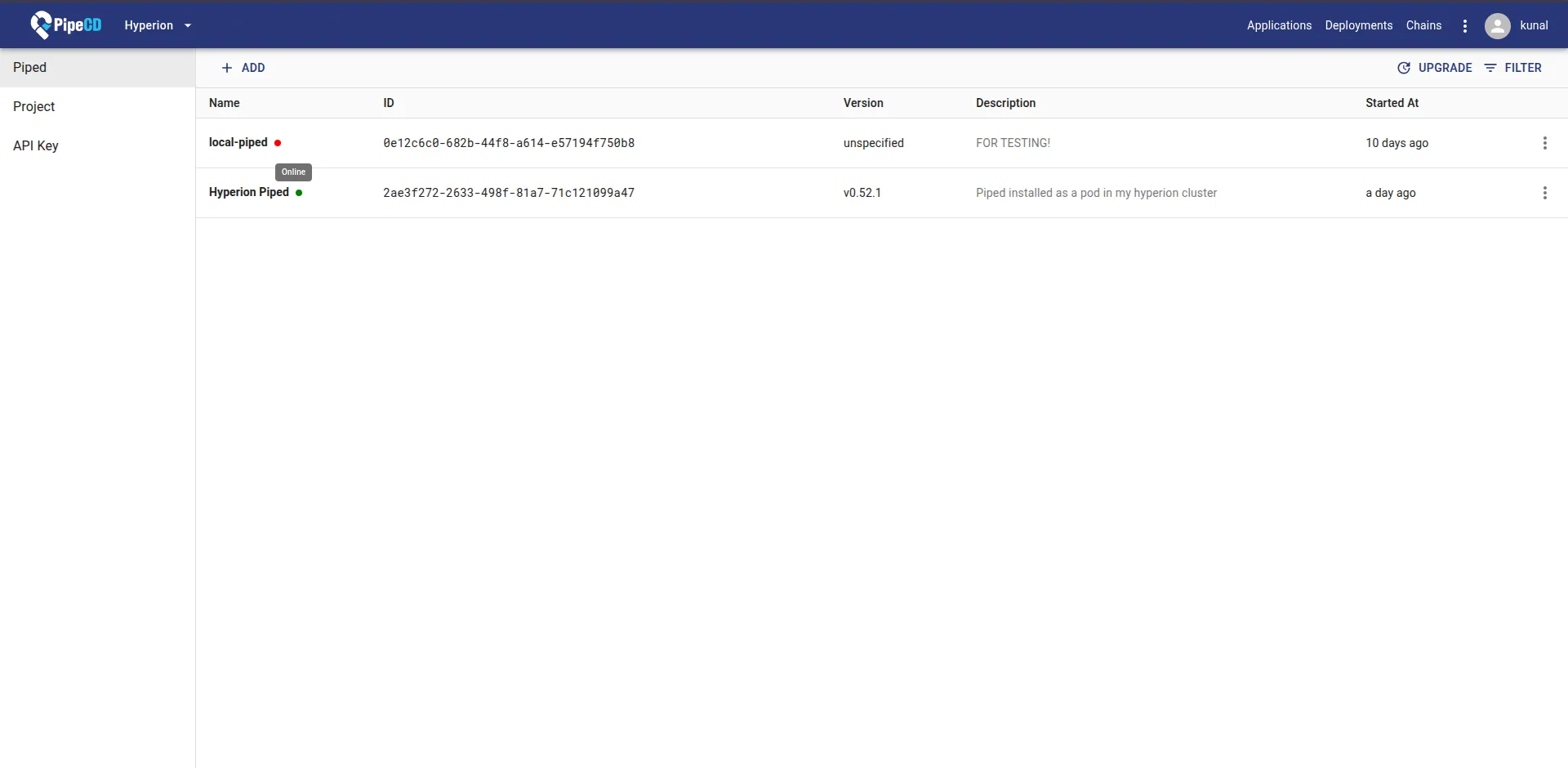Click the Started At column header
This screenshot has width=1568, height=768.
tap(1392, 103)
